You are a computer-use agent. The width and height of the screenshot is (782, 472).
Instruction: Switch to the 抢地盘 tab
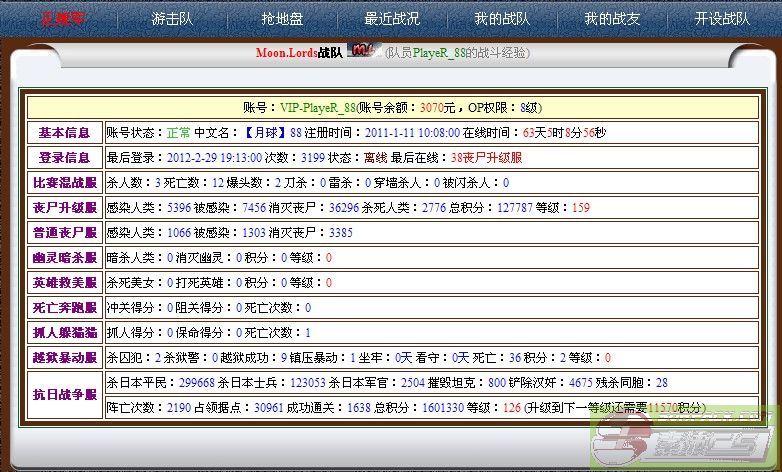[282, 19]
